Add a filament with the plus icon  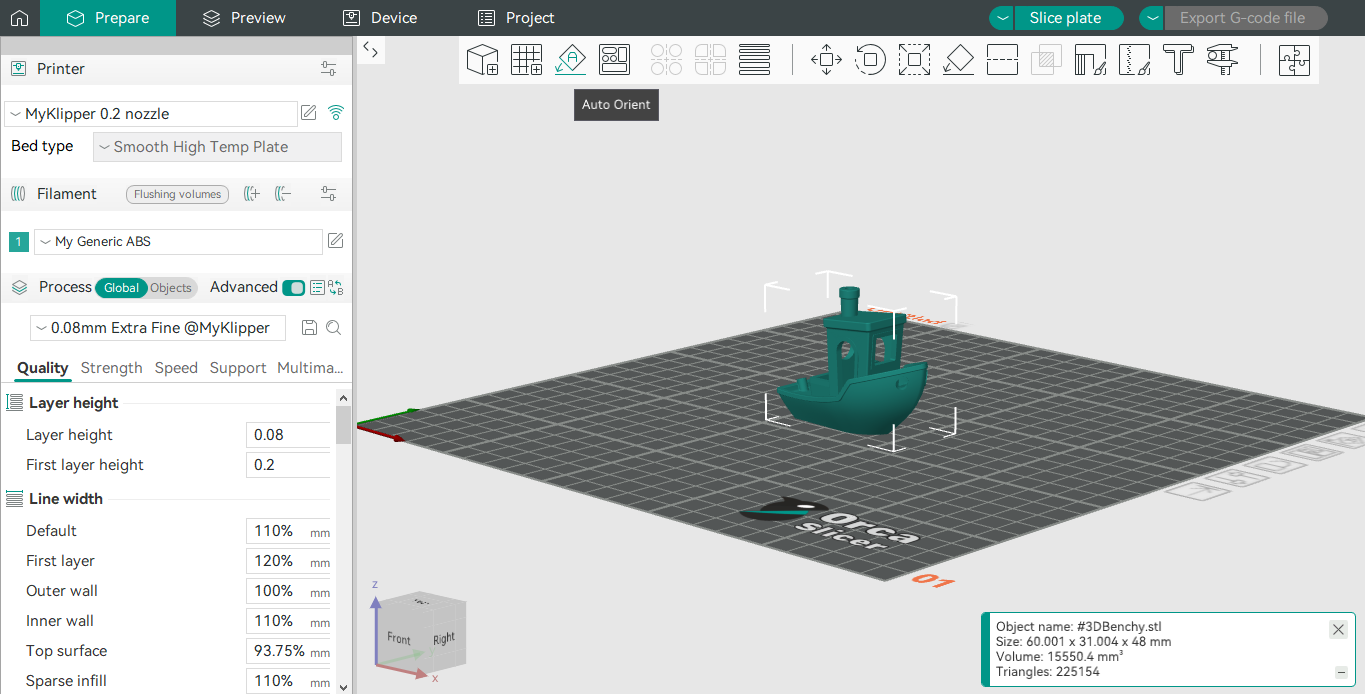click(252, 194)
